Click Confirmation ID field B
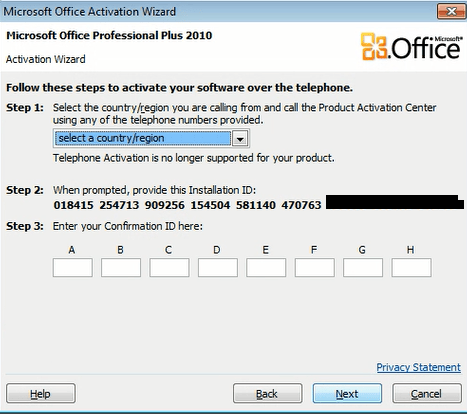Image resolution: width=467 pixels, height=414 pixels. coord(121,267)
